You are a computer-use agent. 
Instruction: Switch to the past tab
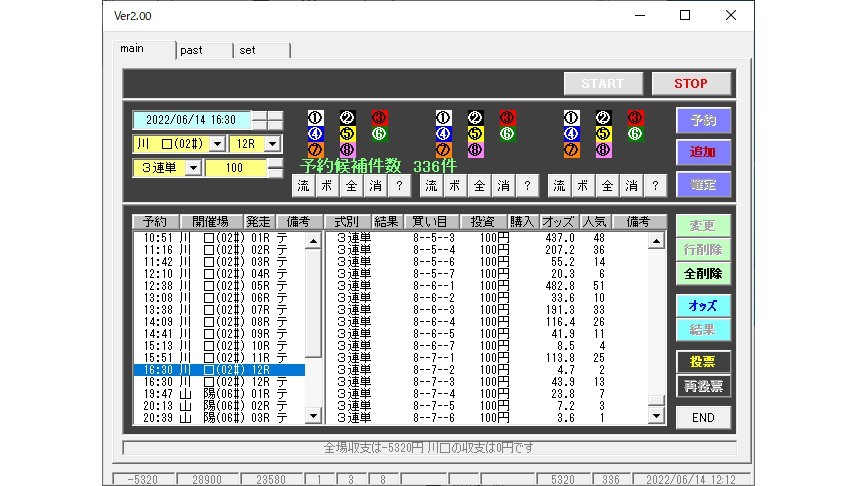[x=203, y=50]
